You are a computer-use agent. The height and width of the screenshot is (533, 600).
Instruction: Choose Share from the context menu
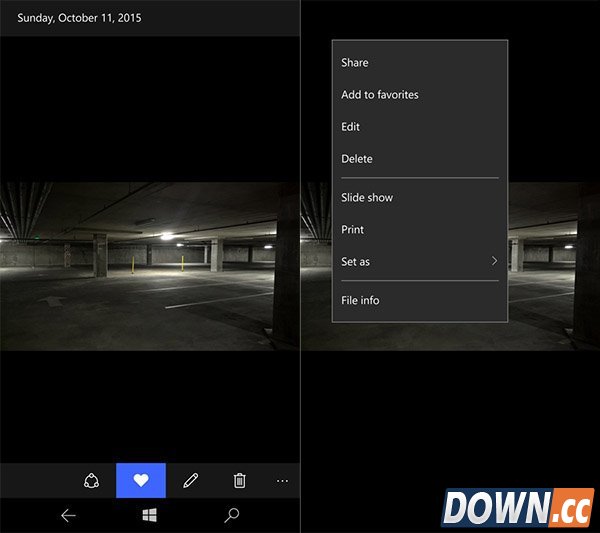coord(355,63)
